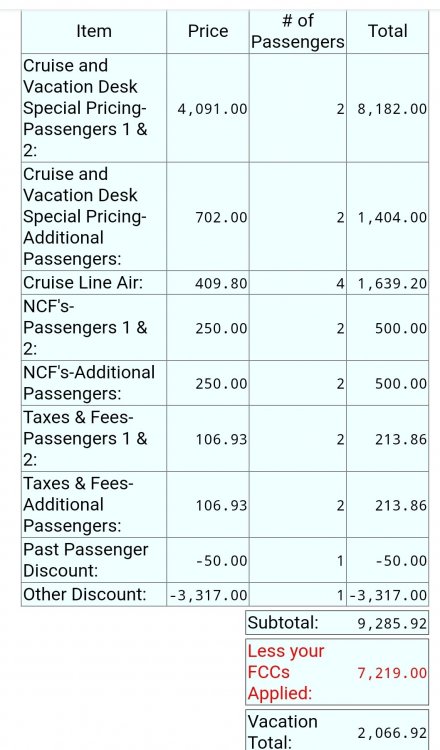Click the Item column header
The width and height of the screenshot is (440, 750).
click(x=94, y=31)
